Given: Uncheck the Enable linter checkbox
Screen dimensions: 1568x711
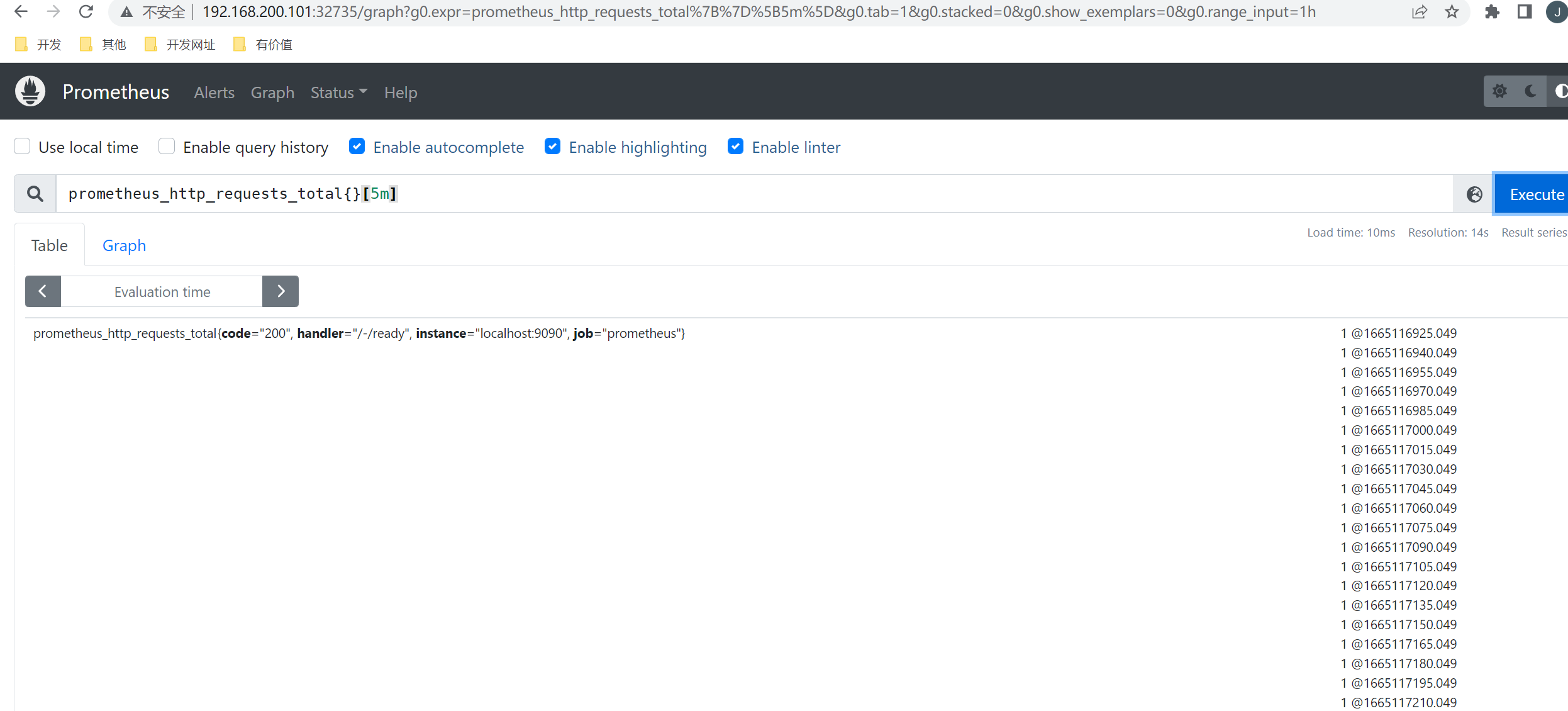Looking at the screenshot, I should pyautogui.click(x=735, y=147).
